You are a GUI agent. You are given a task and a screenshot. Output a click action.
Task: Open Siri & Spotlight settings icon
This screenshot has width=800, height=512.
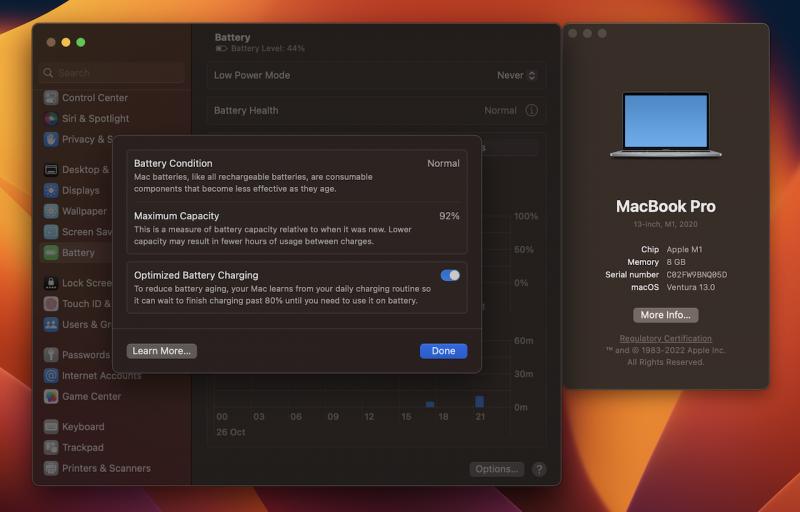pos(51,119)
